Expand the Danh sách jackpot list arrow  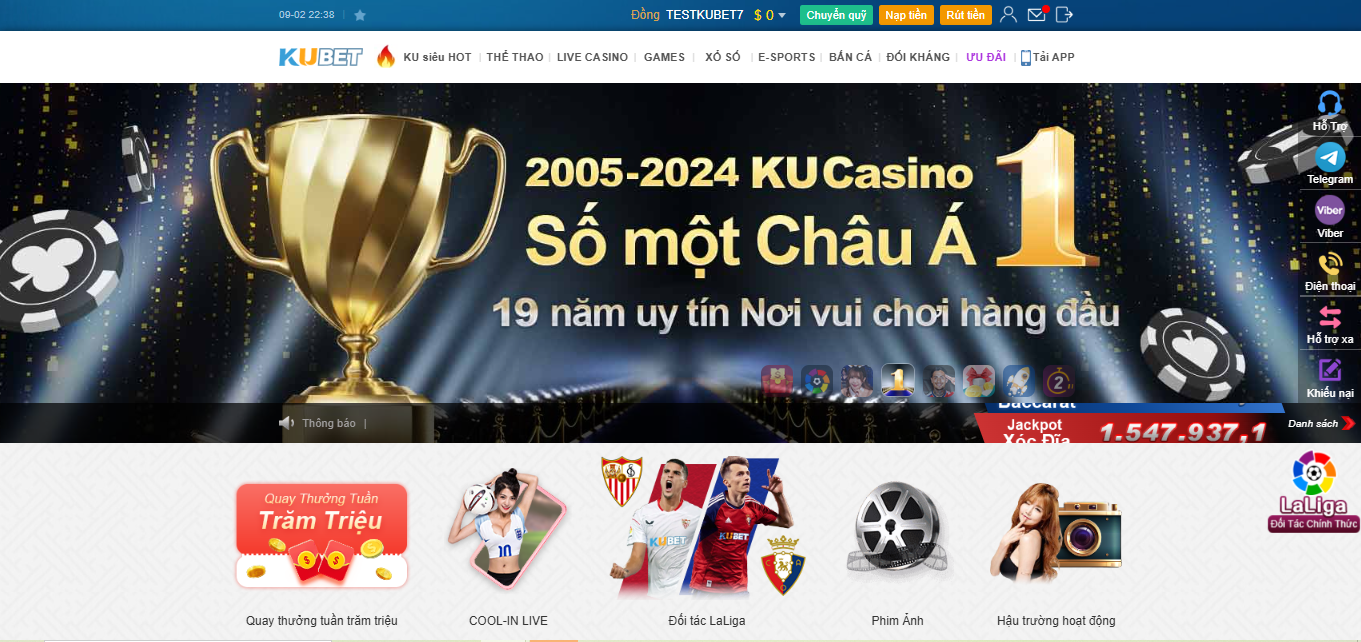[x=1348, y=423]
